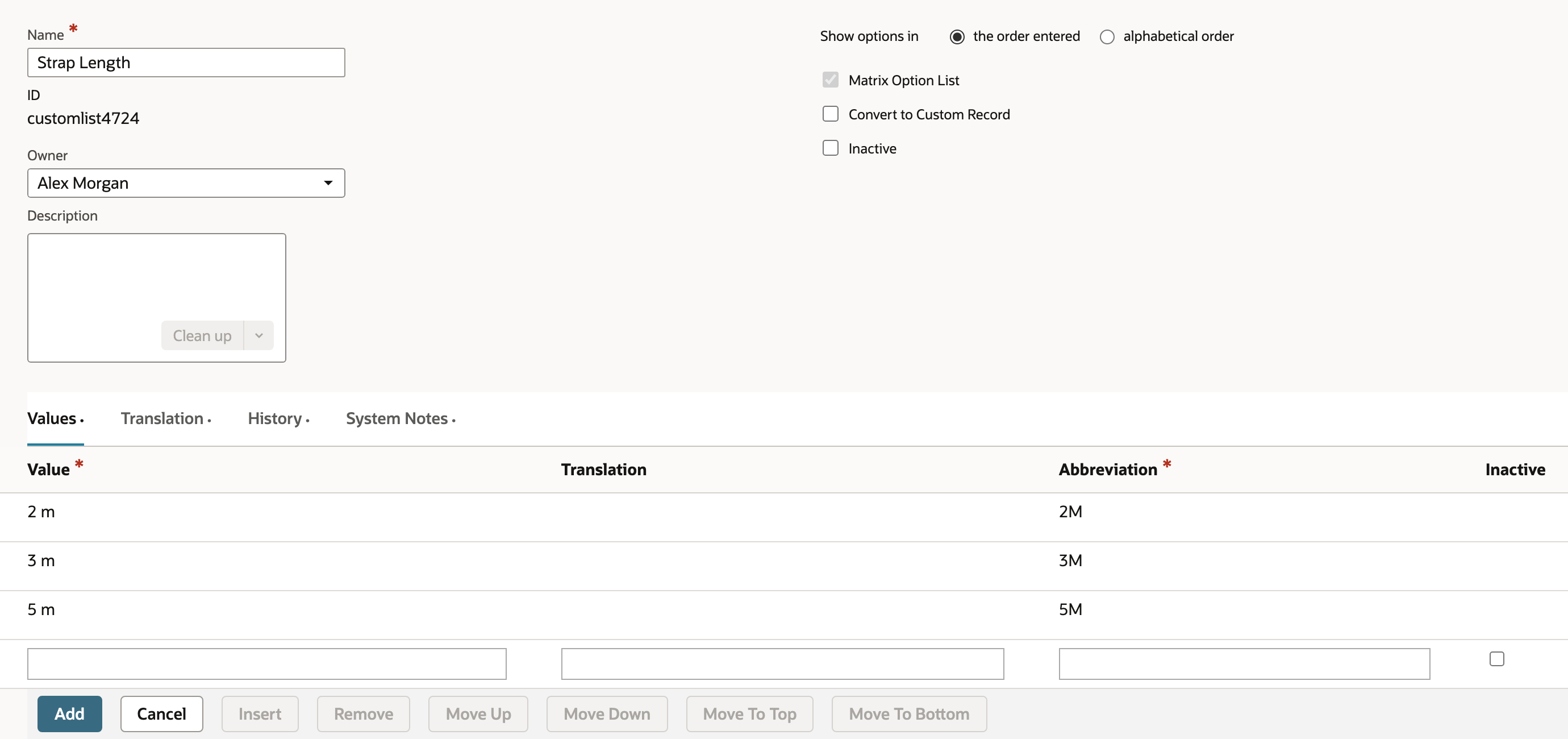
Task: Click the Move To Bottom button
Action: click(909, 714)
